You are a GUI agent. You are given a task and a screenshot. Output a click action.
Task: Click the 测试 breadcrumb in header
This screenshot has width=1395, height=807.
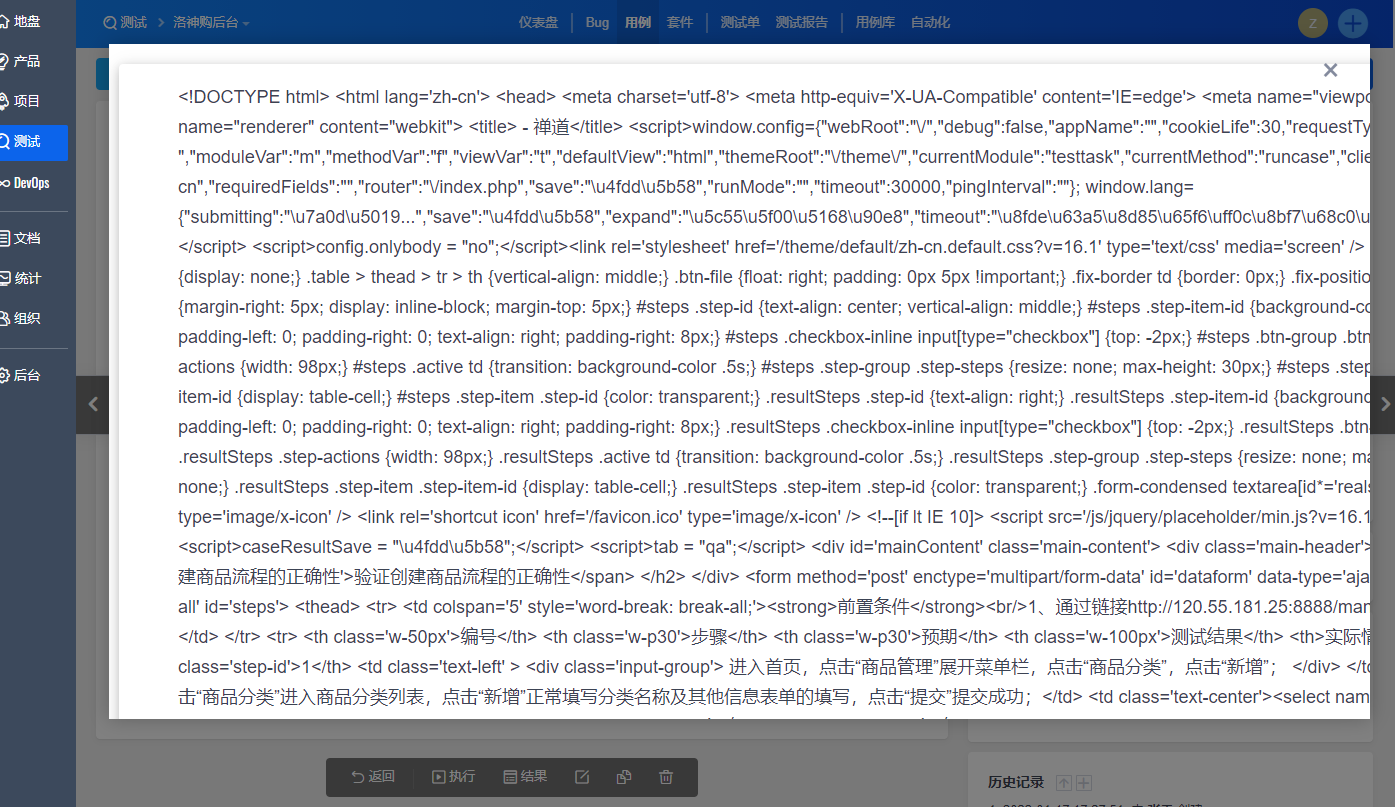pyautogui.click(x=125, y=22)
